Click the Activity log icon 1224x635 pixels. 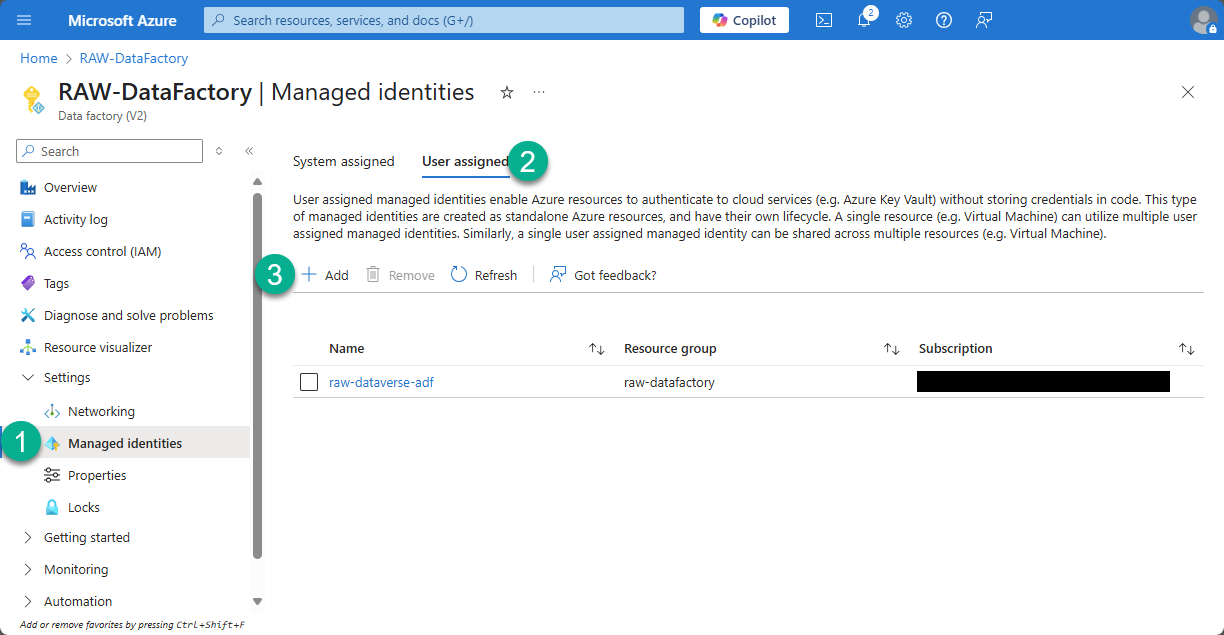[28, 219]
